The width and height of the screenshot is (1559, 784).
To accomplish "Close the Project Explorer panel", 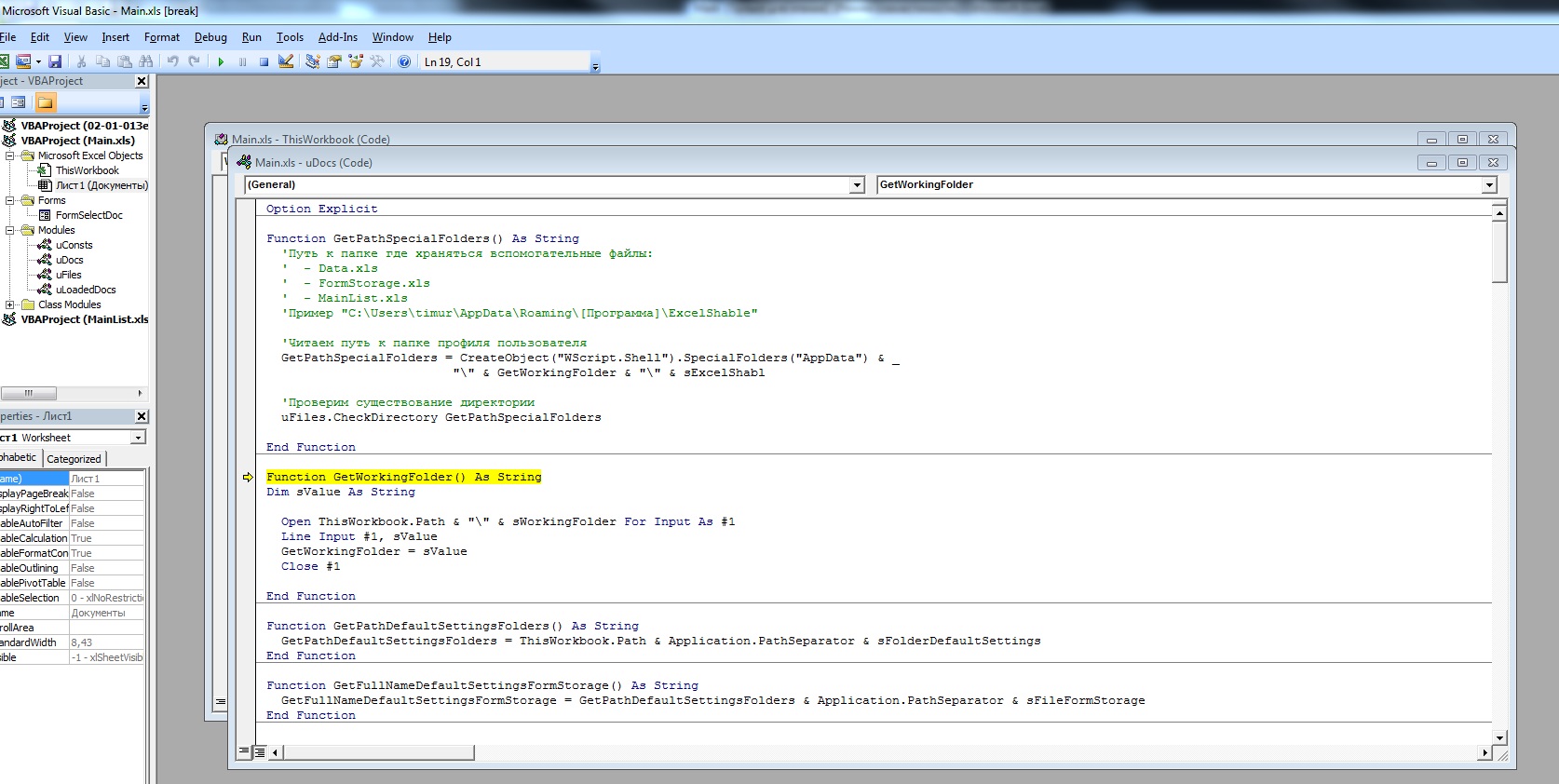I will pos(142,81).
